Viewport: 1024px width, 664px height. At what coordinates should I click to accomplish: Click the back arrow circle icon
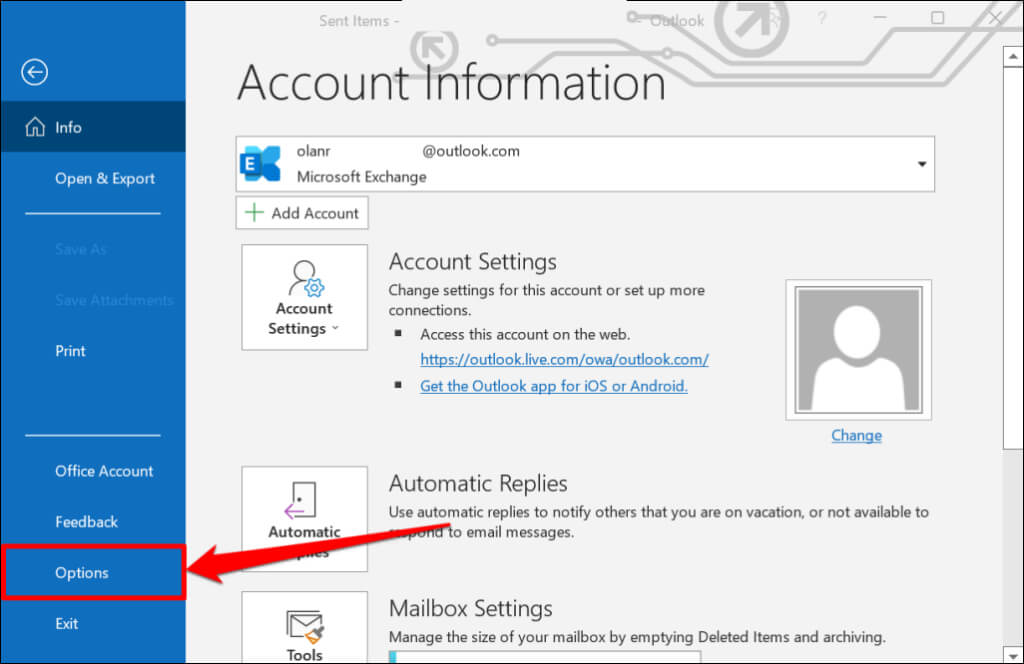tap(35, 72)
